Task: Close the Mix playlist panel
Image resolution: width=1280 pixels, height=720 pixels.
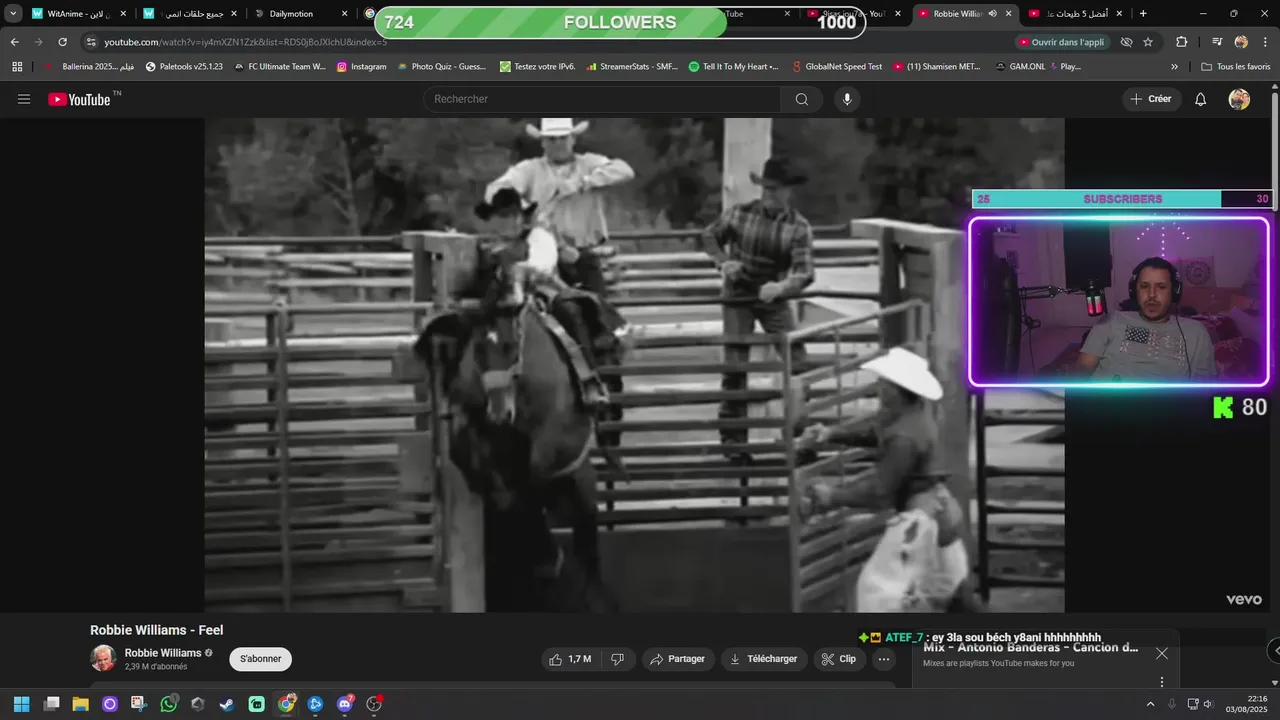Action: [x=1161, y=653]
